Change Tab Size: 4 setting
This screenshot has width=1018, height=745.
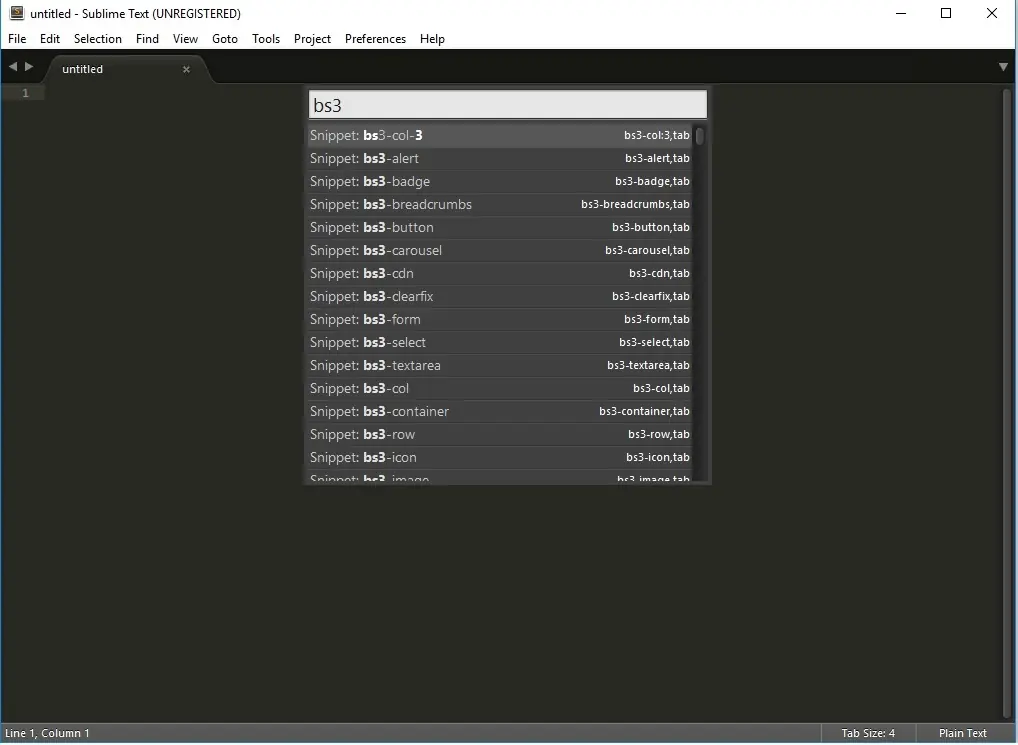click(x=868, y=733)
